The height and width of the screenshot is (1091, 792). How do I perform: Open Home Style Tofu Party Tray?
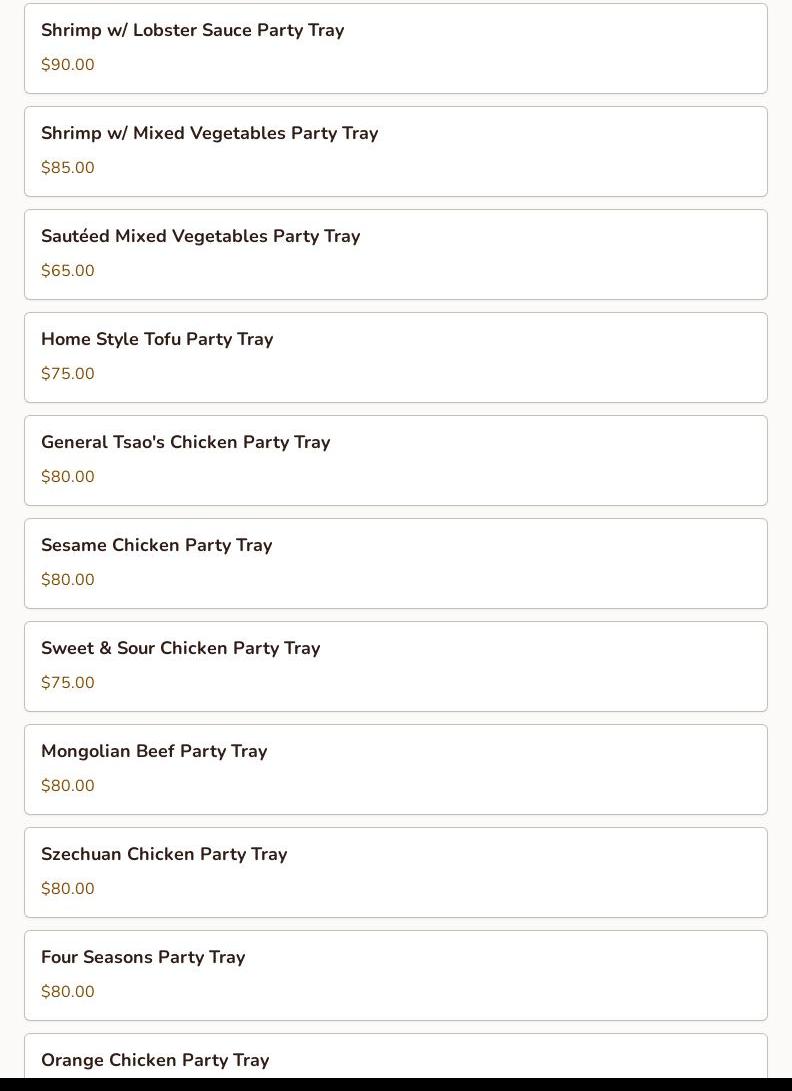(x=157, y=339)
